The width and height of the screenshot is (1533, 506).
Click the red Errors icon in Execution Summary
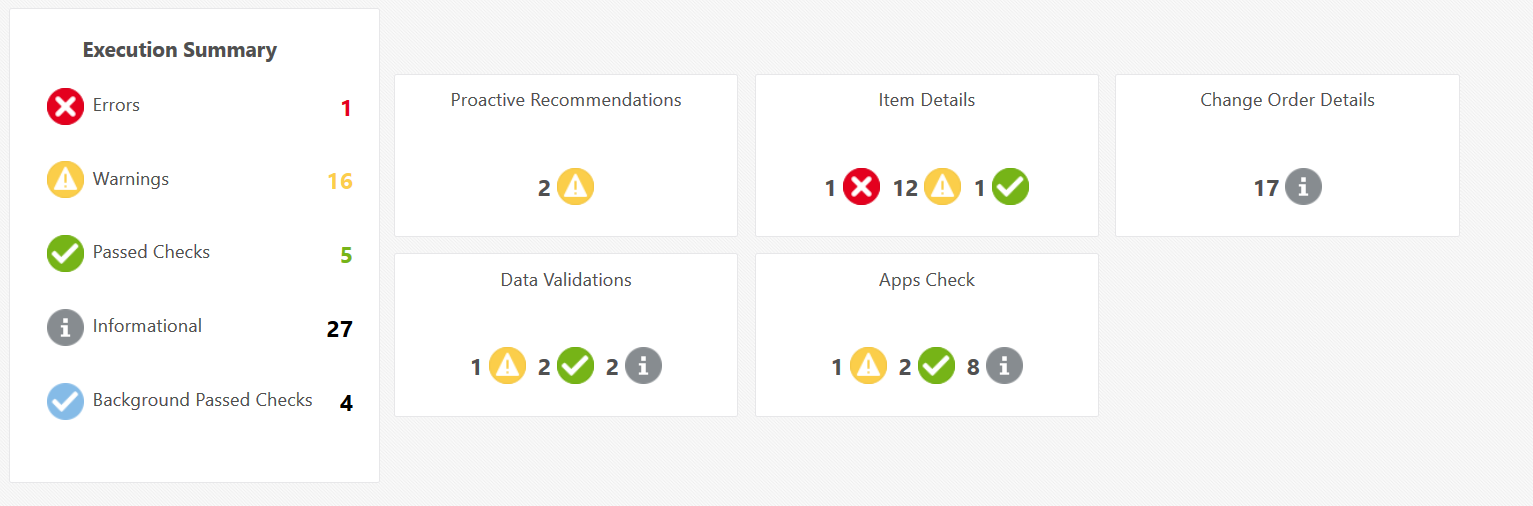point(65,106)
